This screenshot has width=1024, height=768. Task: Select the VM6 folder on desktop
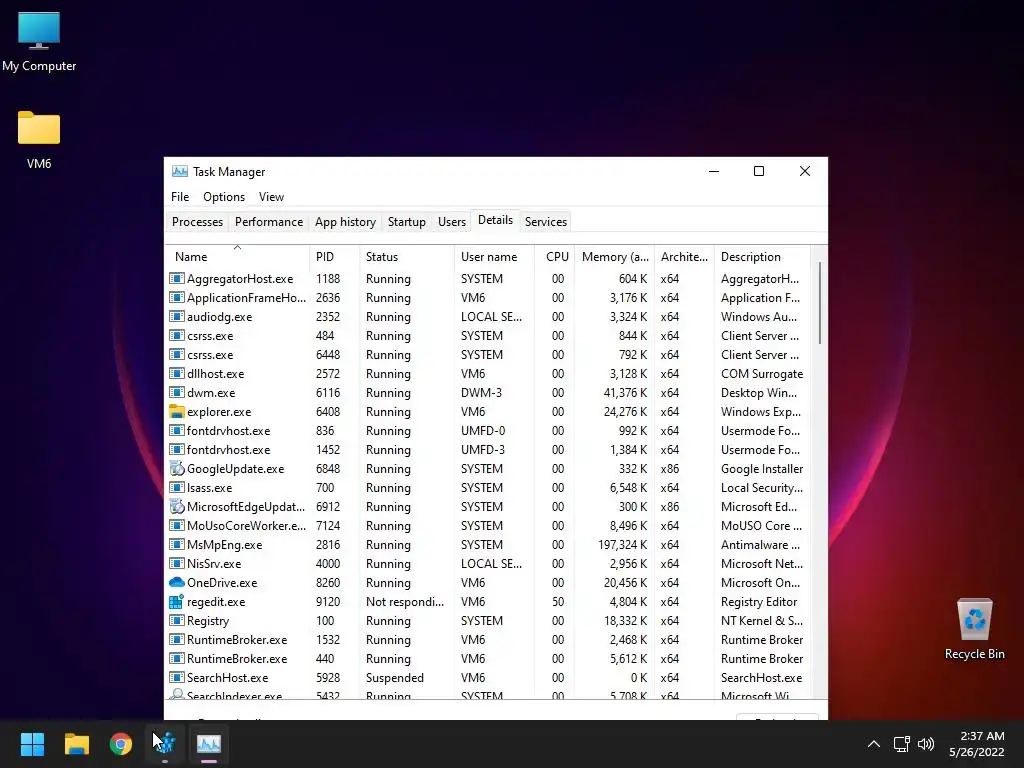tap(39, 140)
